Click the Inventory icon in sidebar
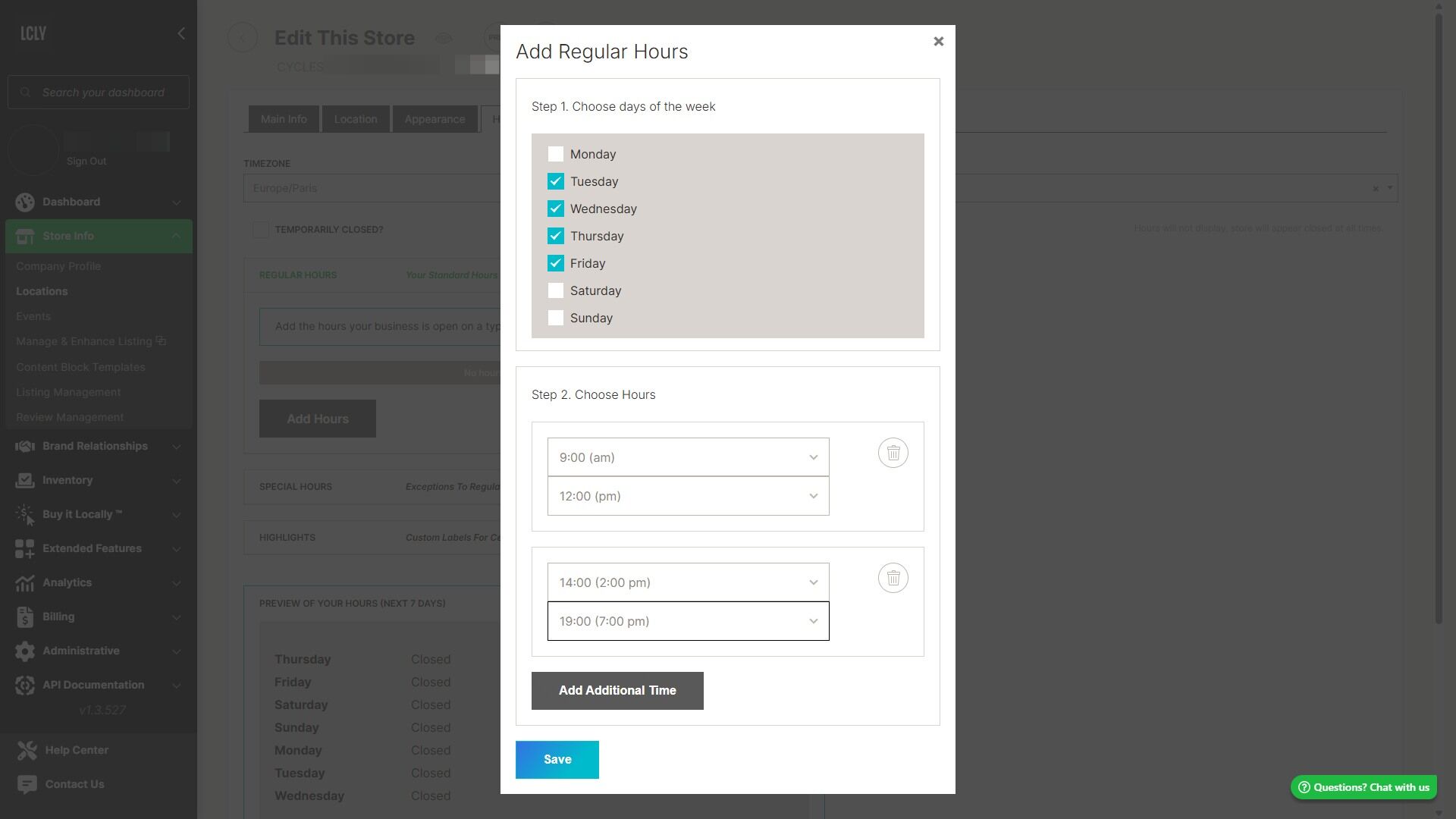Image resolution: width=1456 pixels, height=819 pixels. coord(24,480)
